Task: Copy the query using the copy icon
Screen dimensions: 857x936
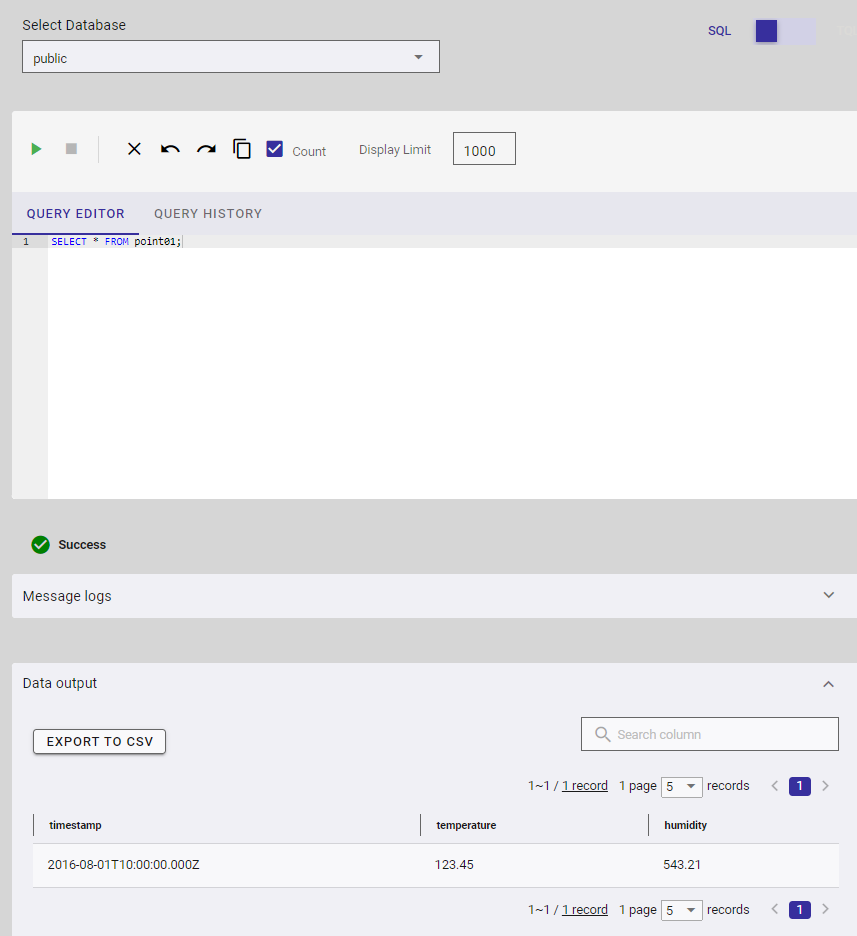Action: click(242, 149)
